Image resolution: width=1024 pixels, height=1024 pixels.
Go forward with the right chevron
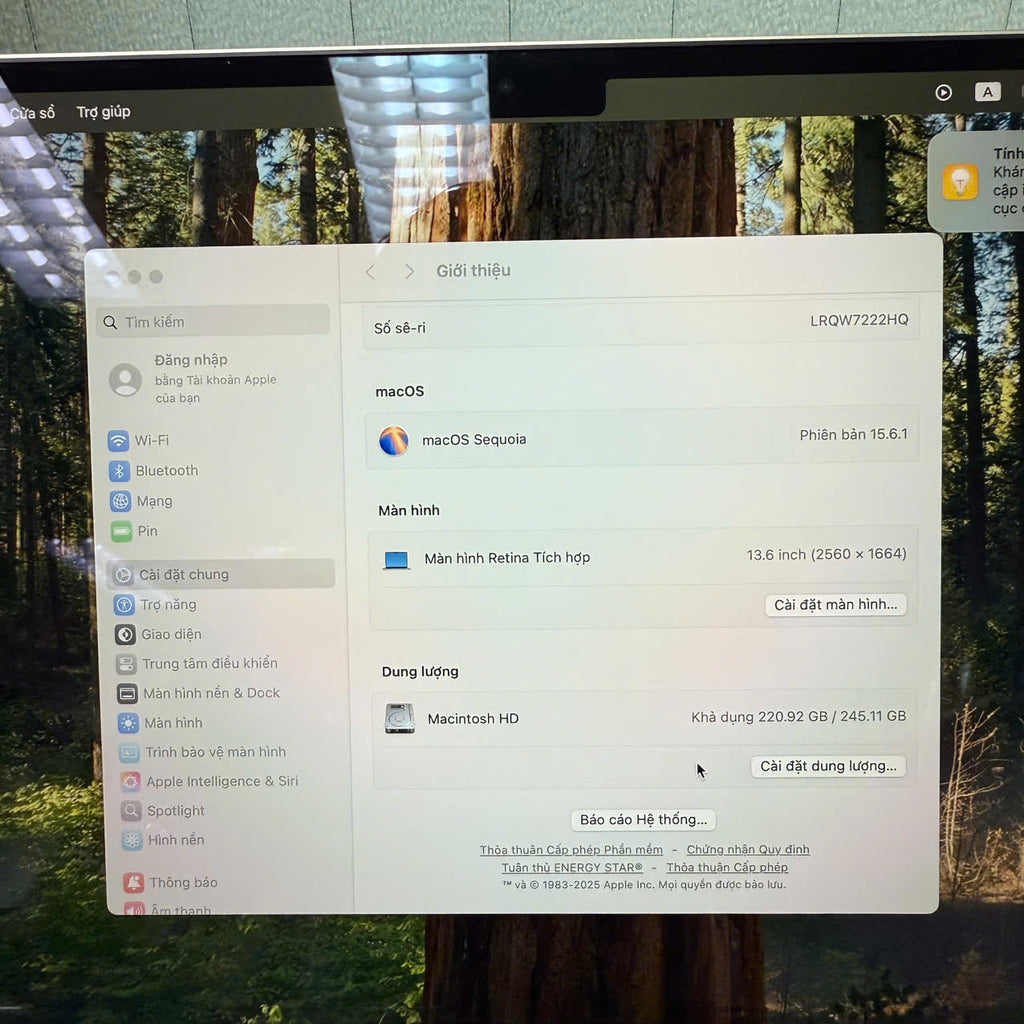pos(409,272)
